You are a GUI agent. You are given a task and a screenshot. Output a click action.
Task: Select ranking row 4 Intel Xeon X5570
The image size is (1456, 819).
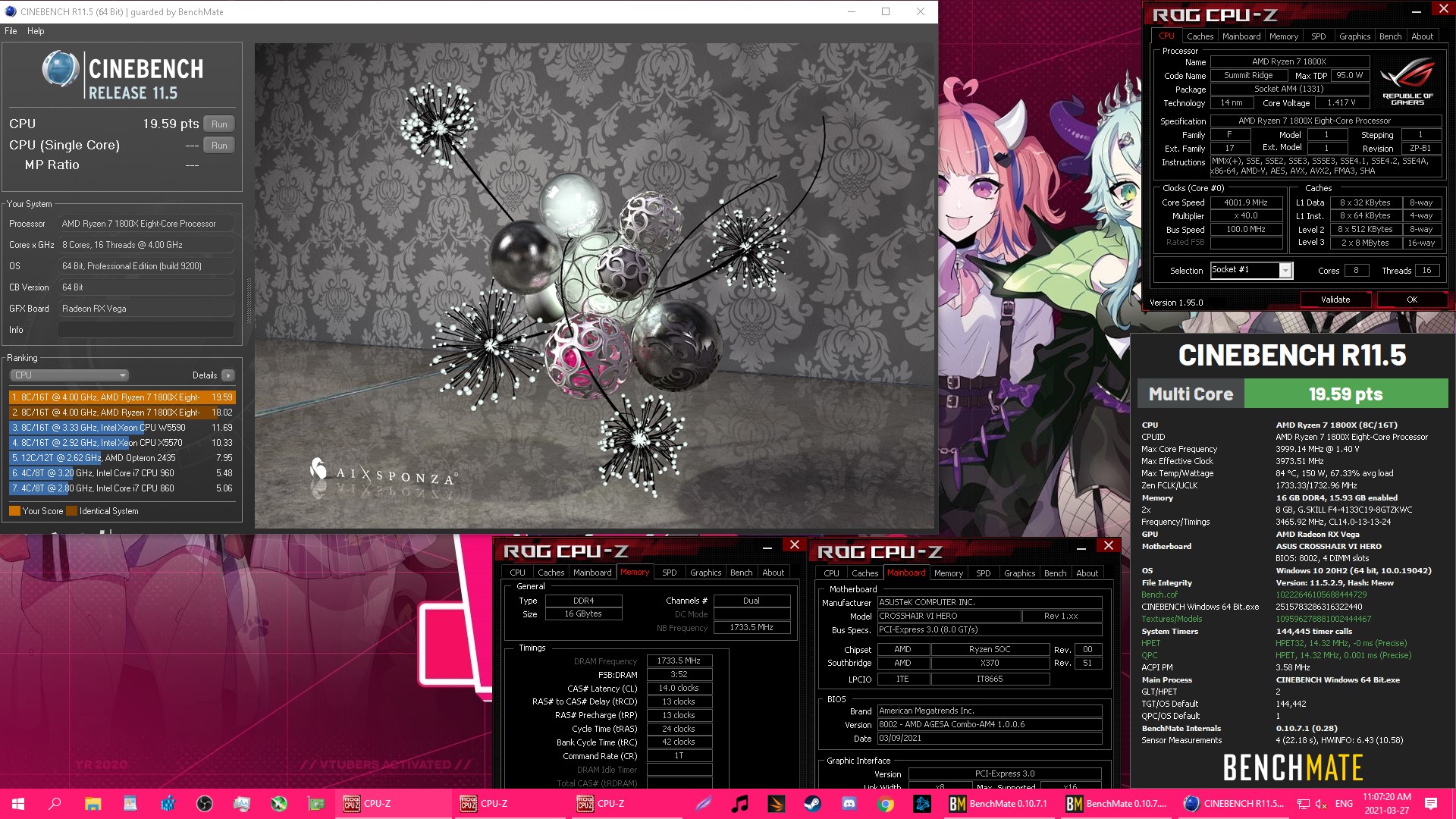(122, 443)
